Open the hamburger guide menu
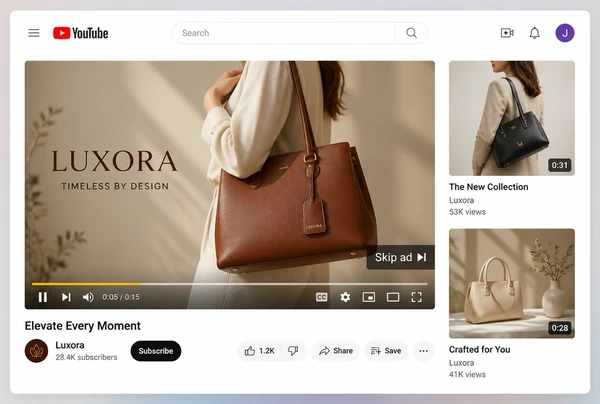The image size is (600, 404). pyautogui.click(x=34, y=33)
